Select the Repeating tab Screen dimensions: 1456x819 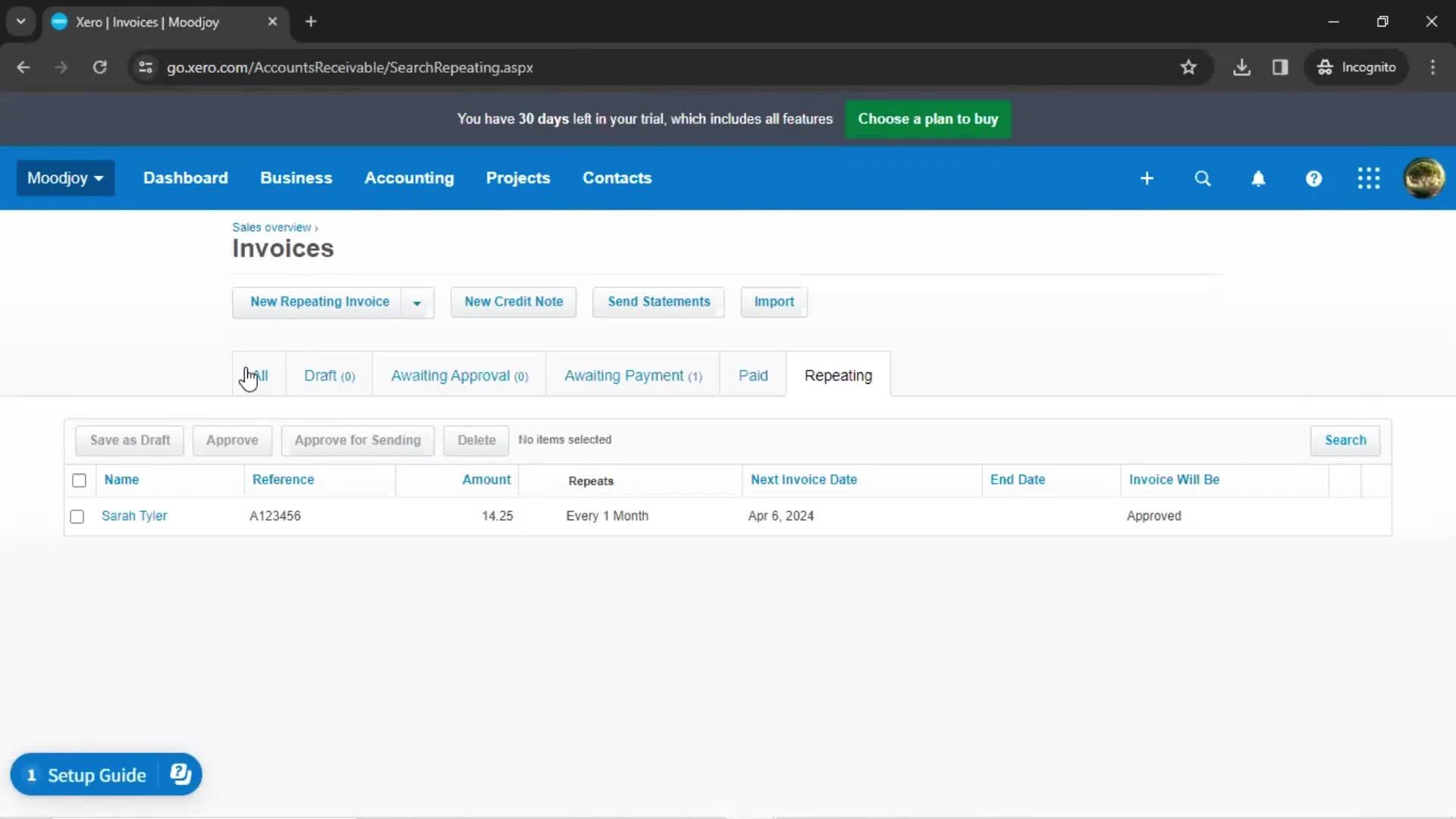(838, 375)
